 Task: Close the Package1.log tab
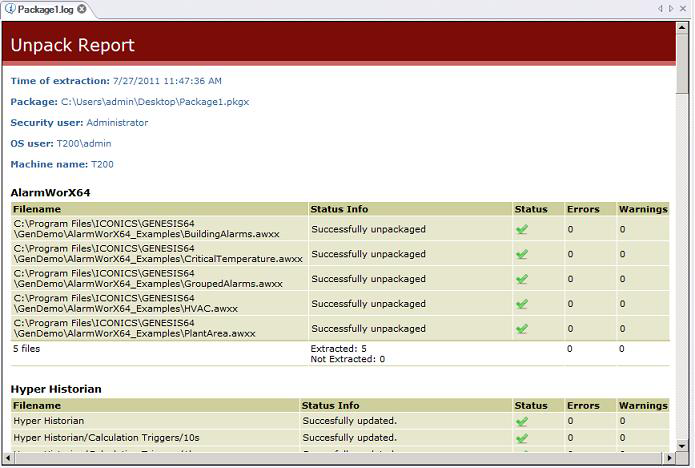(82, 9)
